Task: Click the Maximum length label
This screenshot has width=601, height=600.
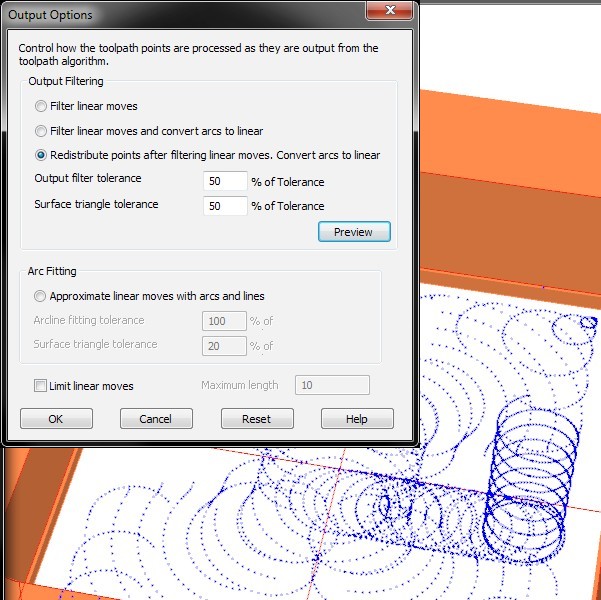Action: 240,385
